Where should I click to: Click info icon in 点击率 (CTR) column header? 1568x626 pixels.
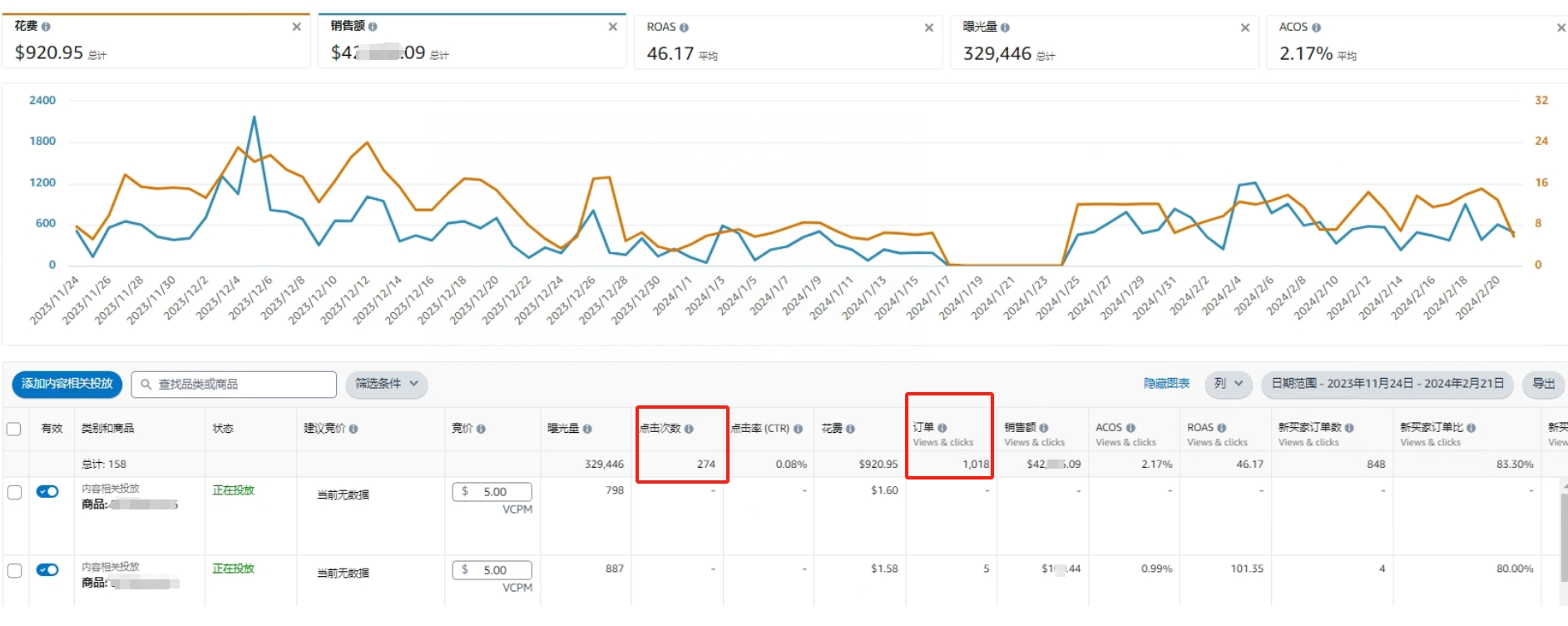point(798,429)
